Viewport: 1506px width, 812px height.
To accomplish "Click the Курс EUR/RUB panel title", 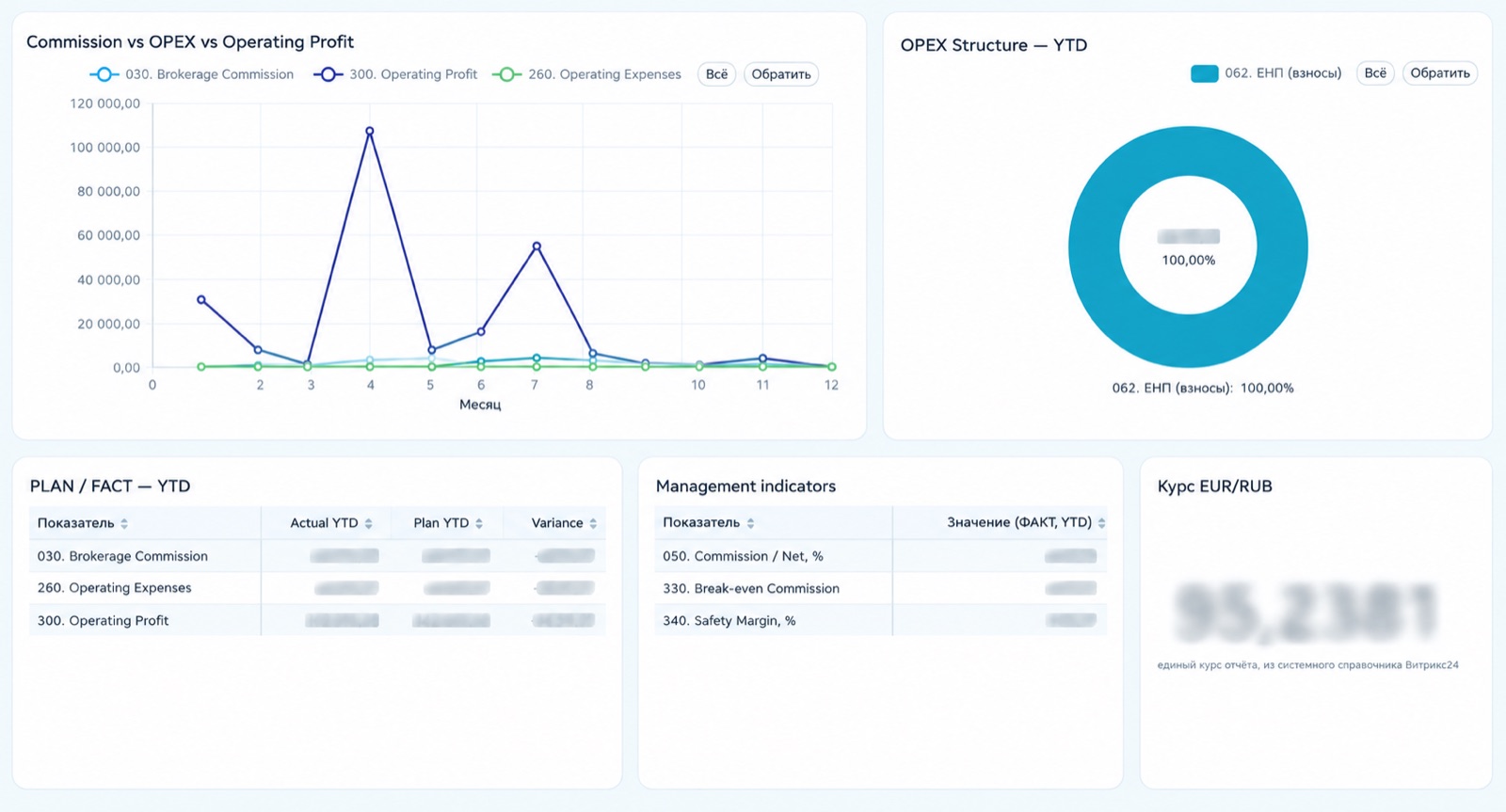I will pyautogui.click(x=1214, y=486).
